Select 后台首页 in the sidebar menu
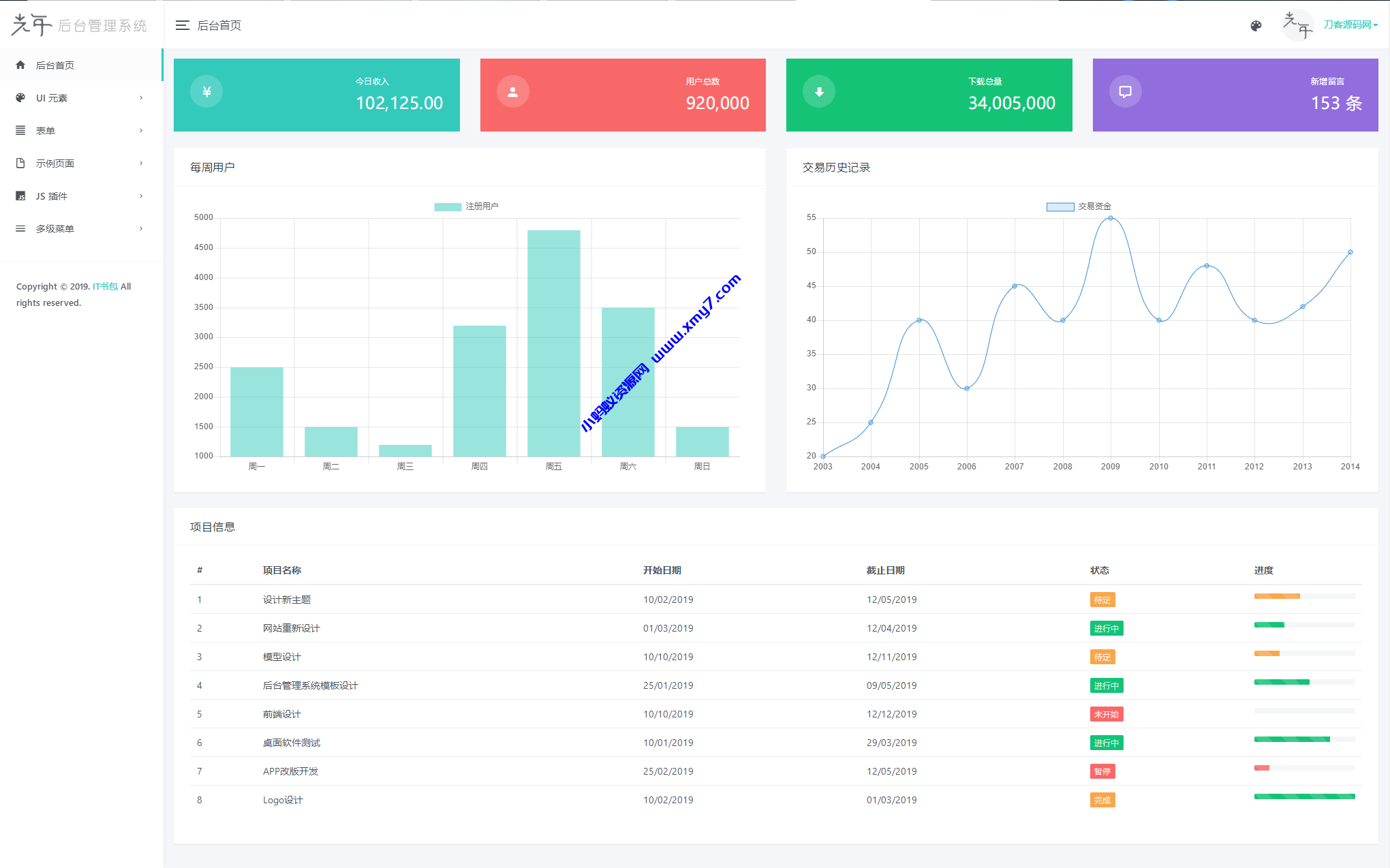Screen dimensions: 1390x868 point(55,65)
